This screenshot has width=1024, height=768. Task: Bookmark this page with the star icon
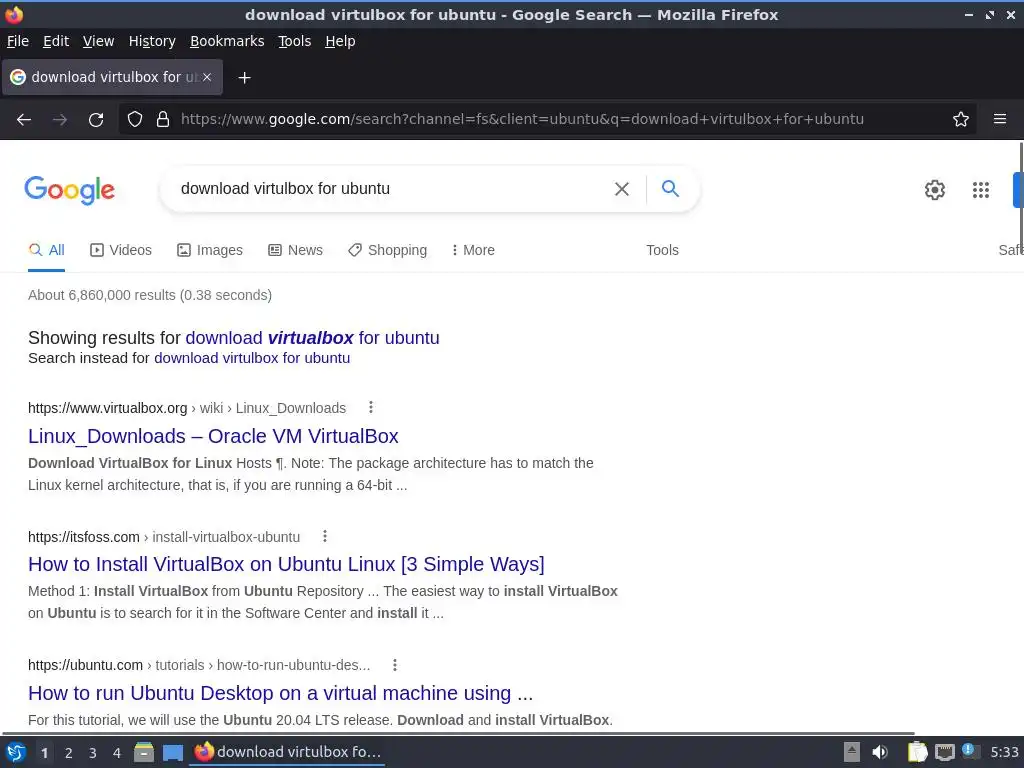[961, 120]
